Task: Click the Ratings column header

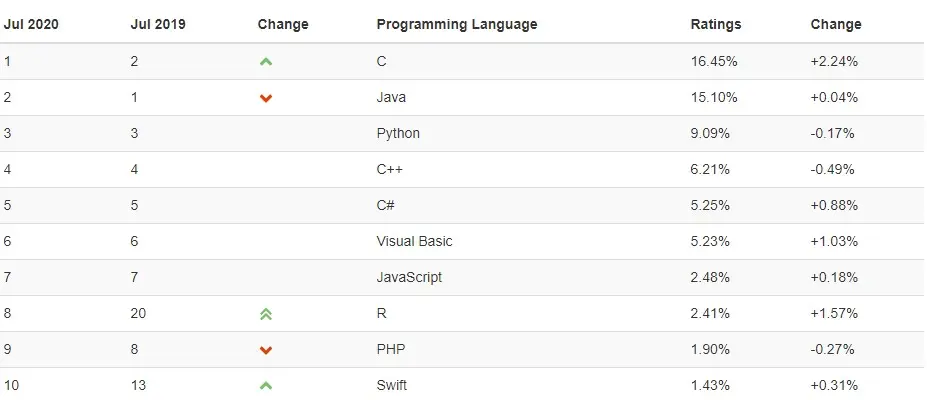Action: coord(716,24)
